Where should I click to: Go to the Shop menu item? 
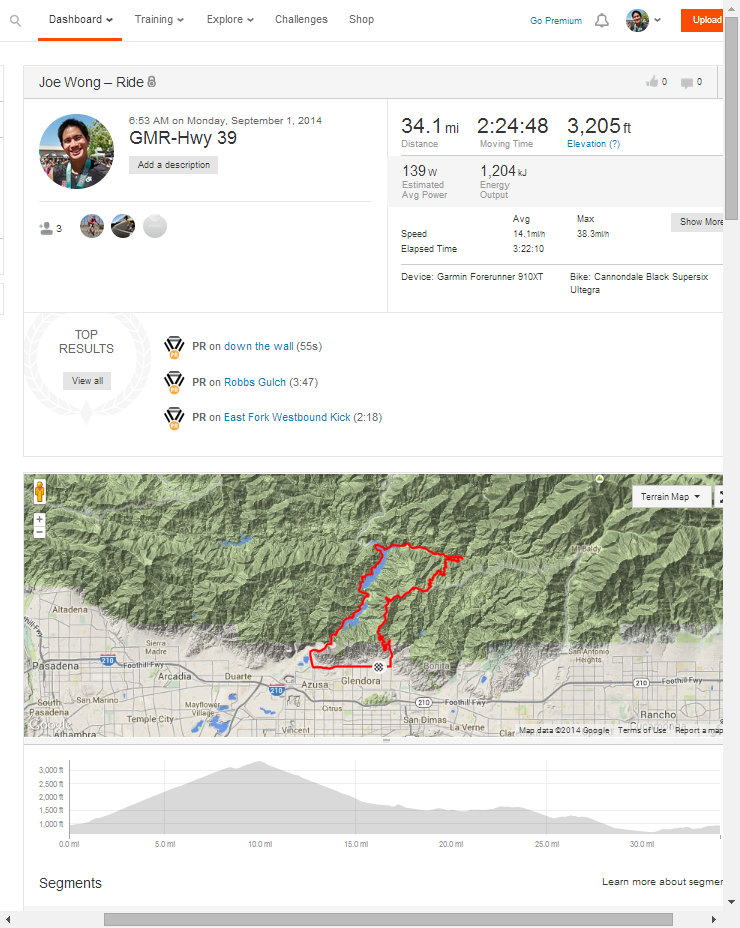point(361,19)
